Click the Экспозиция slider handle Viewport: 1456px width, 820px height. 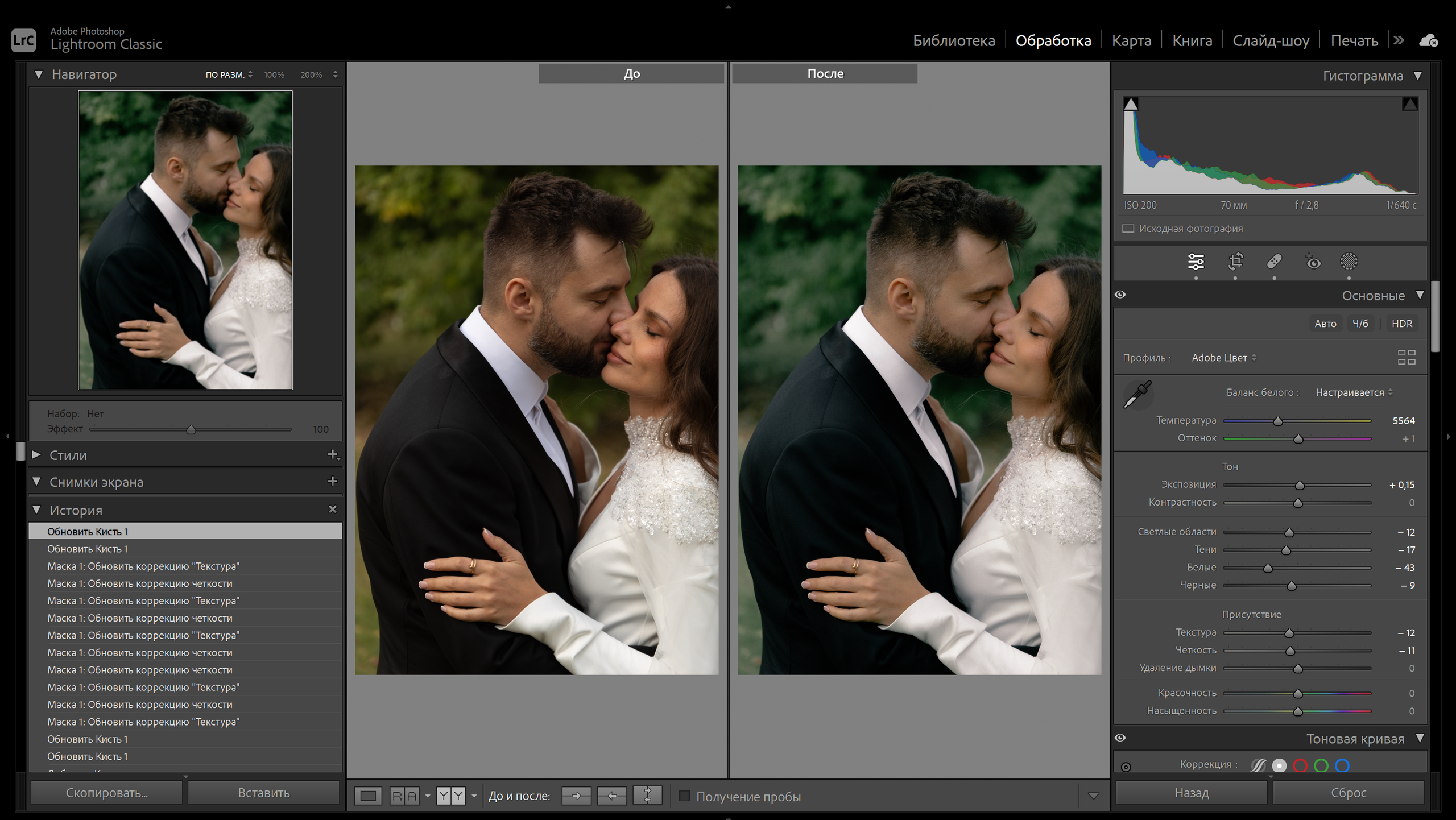click(1300, 485)
